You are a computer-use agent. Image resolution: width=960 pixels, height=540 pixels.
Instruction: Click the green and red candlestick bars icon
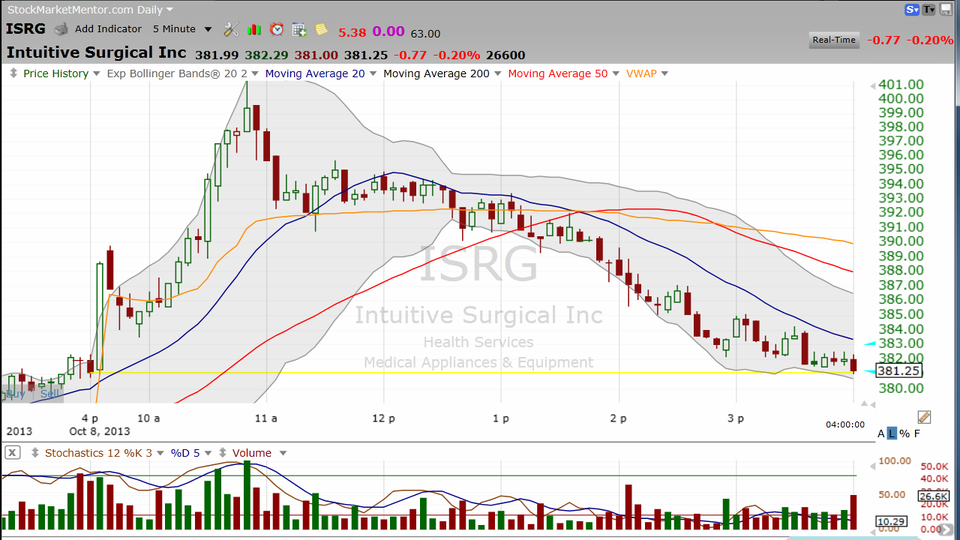pos(253,29)
